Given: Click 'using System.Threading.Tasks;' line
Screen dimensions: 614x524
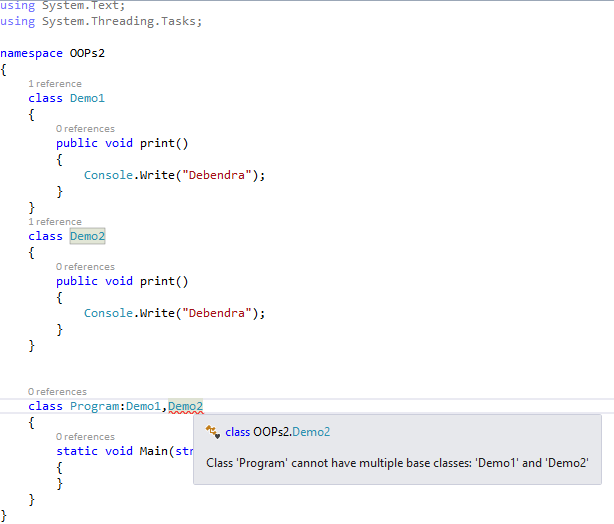Looking at the screenshot, I should (101, 21).
